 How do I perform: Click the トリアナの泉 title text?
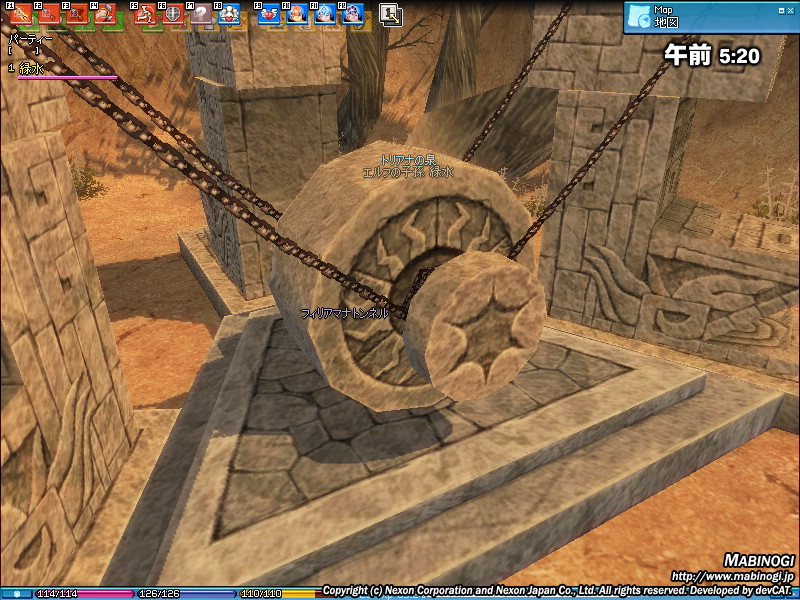pos(408,160)
